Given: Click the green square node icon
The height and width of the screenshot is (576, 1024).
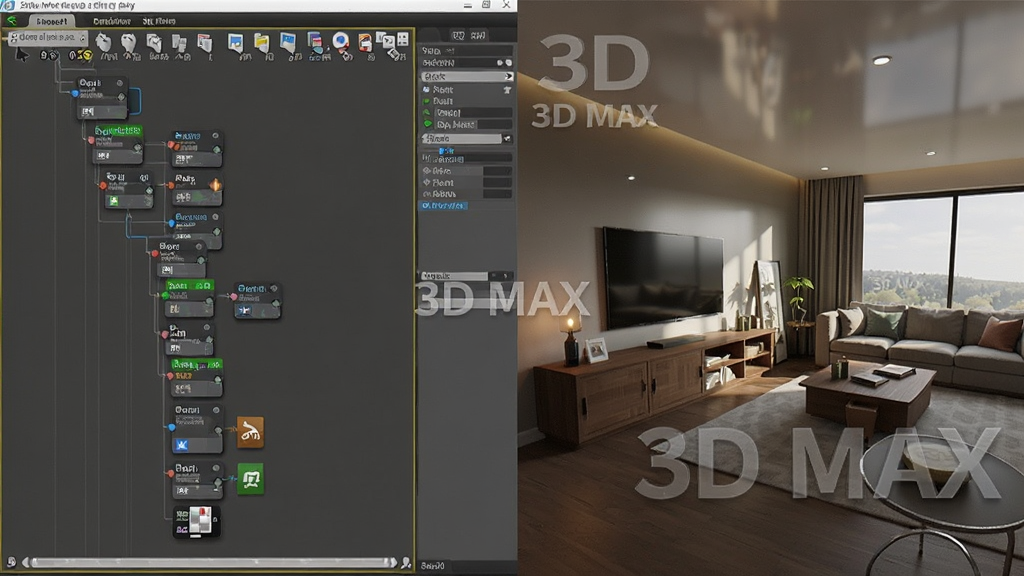Looking at the screenshot, I should coord(250,479).
